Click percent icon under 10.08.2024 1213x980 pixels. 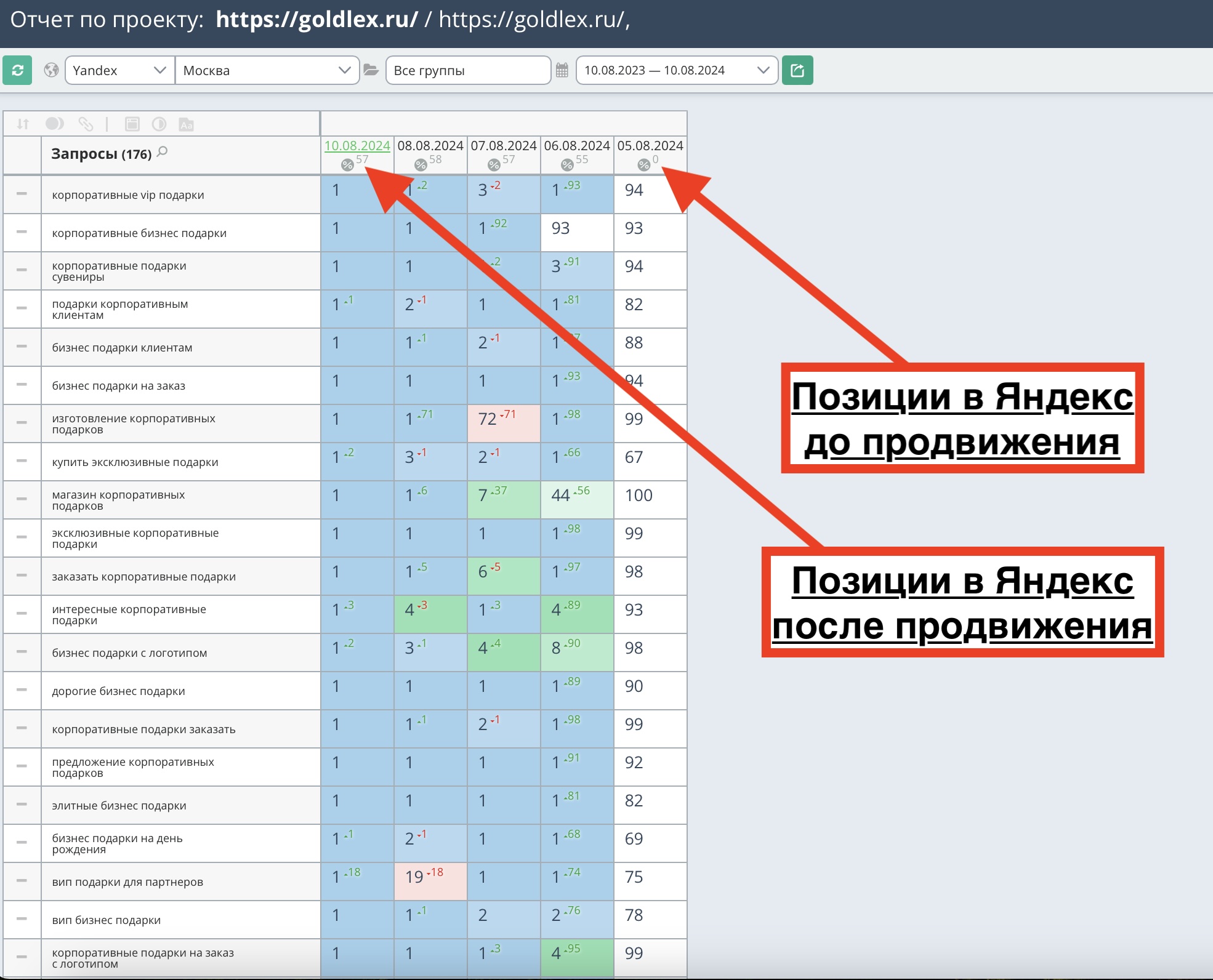pos(347,165)
